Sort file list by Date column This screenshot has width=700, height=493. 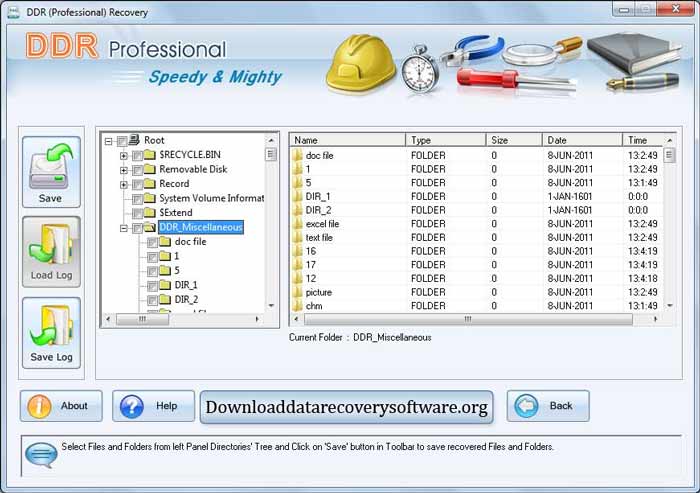coord(582,140)
